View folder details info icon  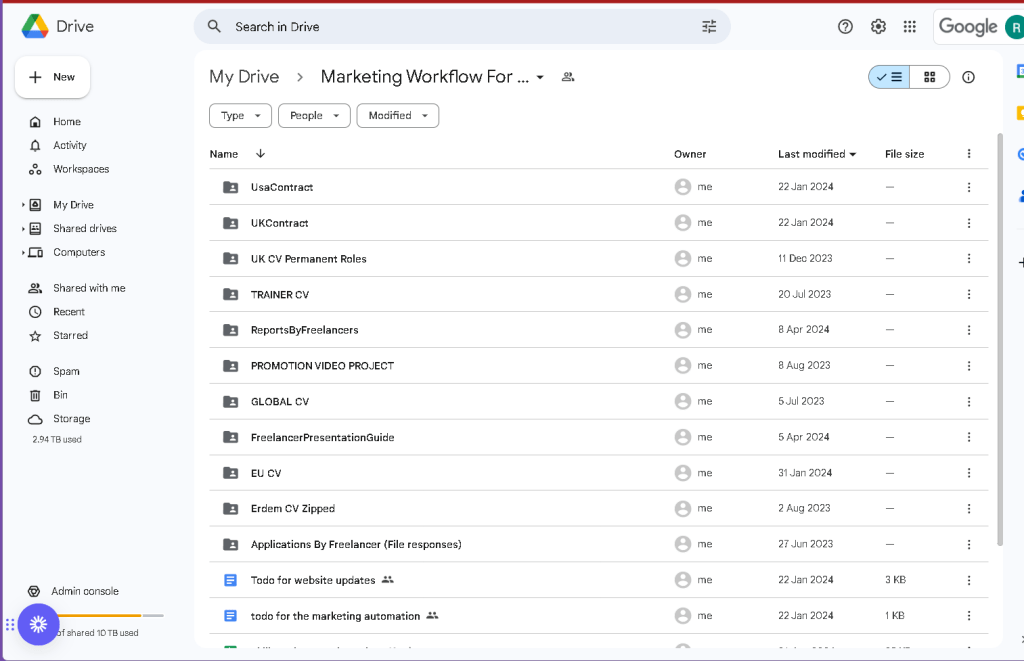[x=968, y=77]
